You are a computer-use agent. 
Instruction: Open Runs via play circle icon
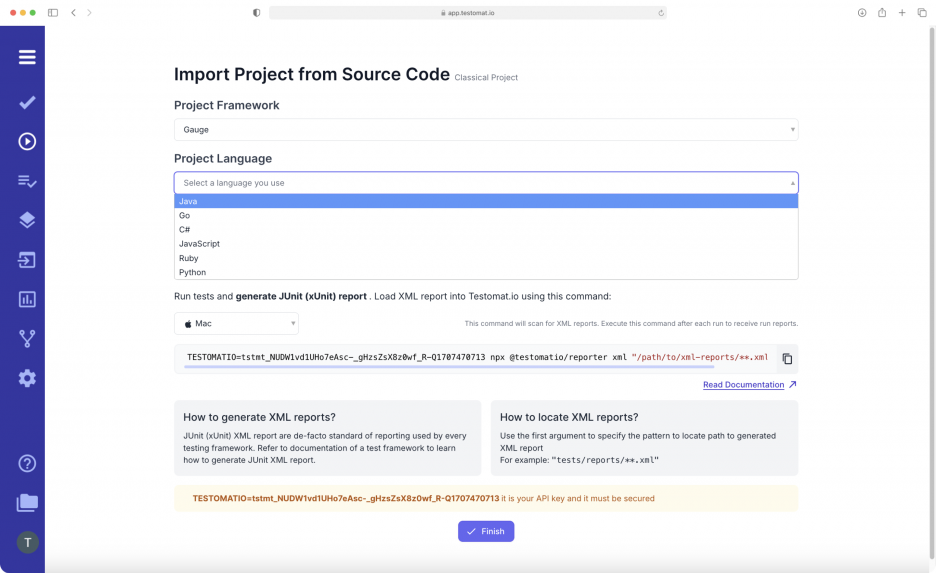[27, 142]
